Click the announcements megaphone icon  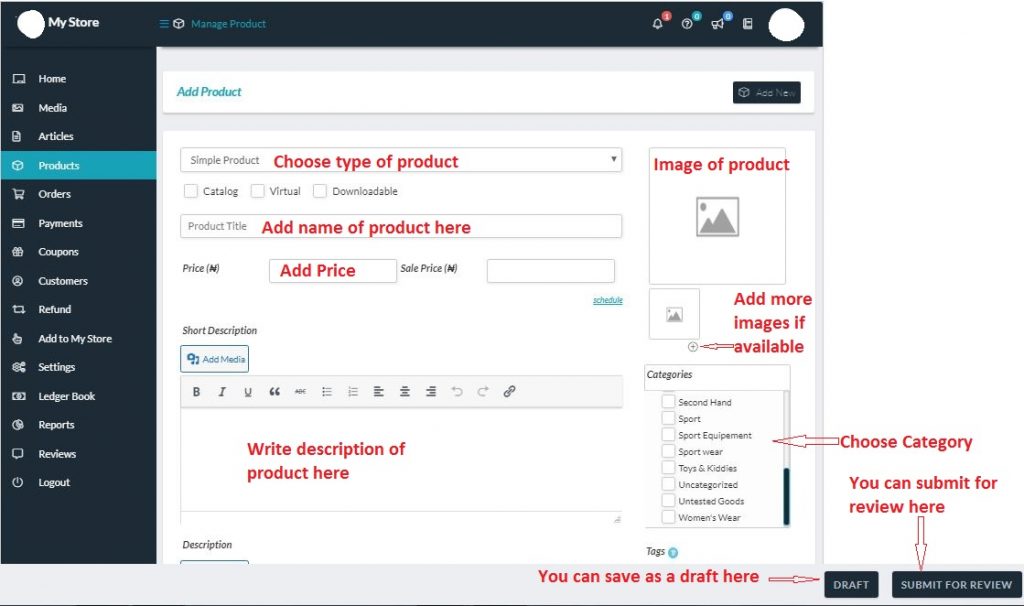[x=717, y=24]
